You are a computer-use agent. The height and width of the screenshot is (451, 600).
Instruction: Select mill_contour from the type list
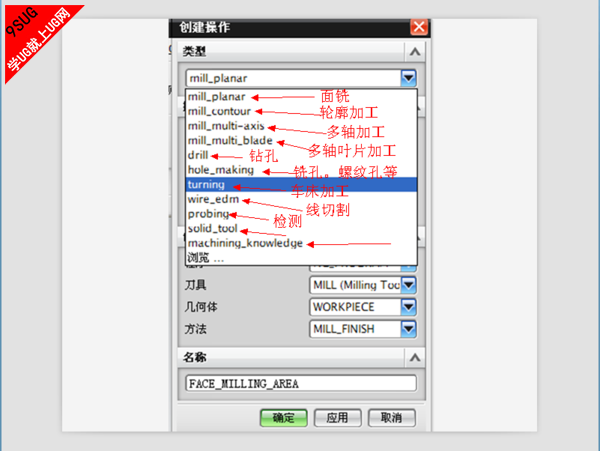pyautogui.click(x=301, y=111)
